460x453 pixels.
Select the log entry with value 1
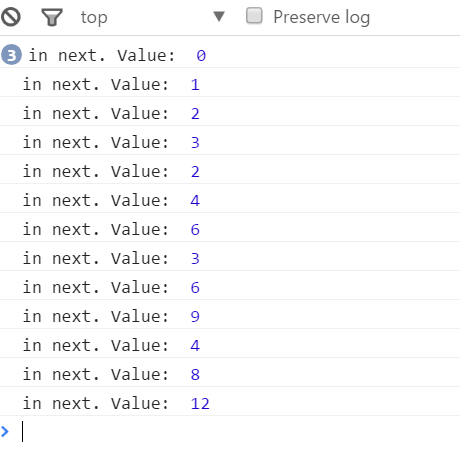(230, 84)
